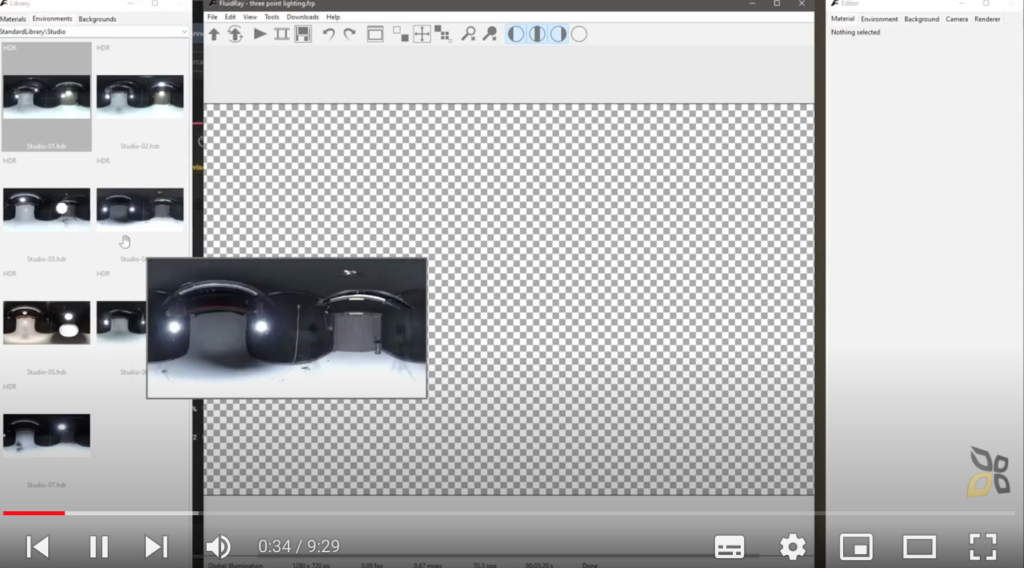
Task: Click the upward arrow import icon
Action: point(214,34)
